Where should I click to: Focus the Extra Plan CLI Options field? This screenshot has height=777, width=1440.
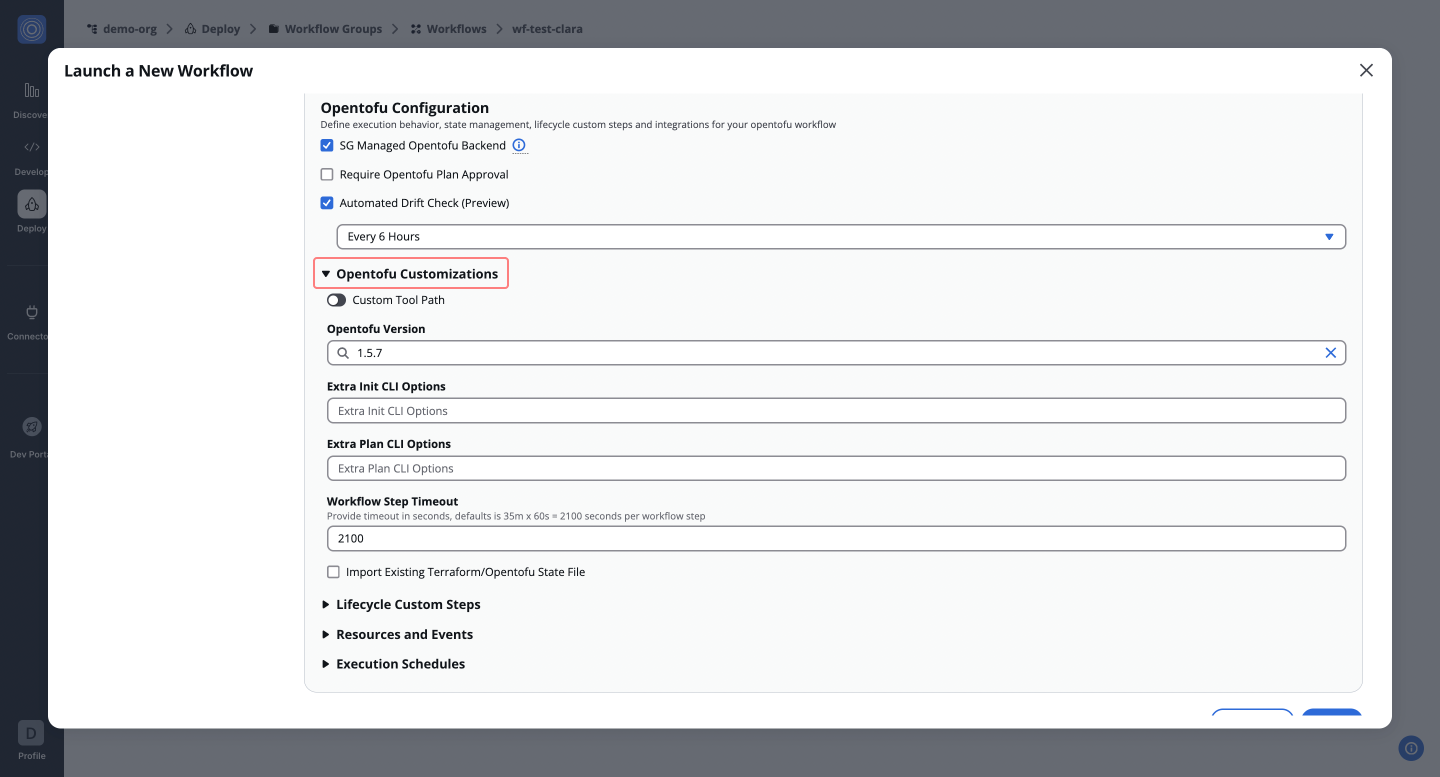(x=836, y=468)
